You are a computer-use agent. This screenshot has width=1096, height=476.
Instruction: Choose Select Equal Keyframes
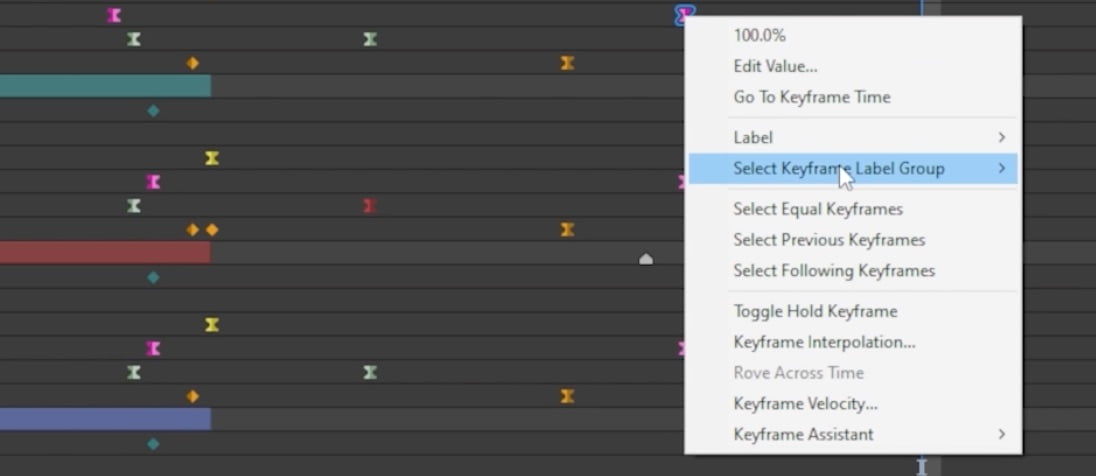(817, 209)
